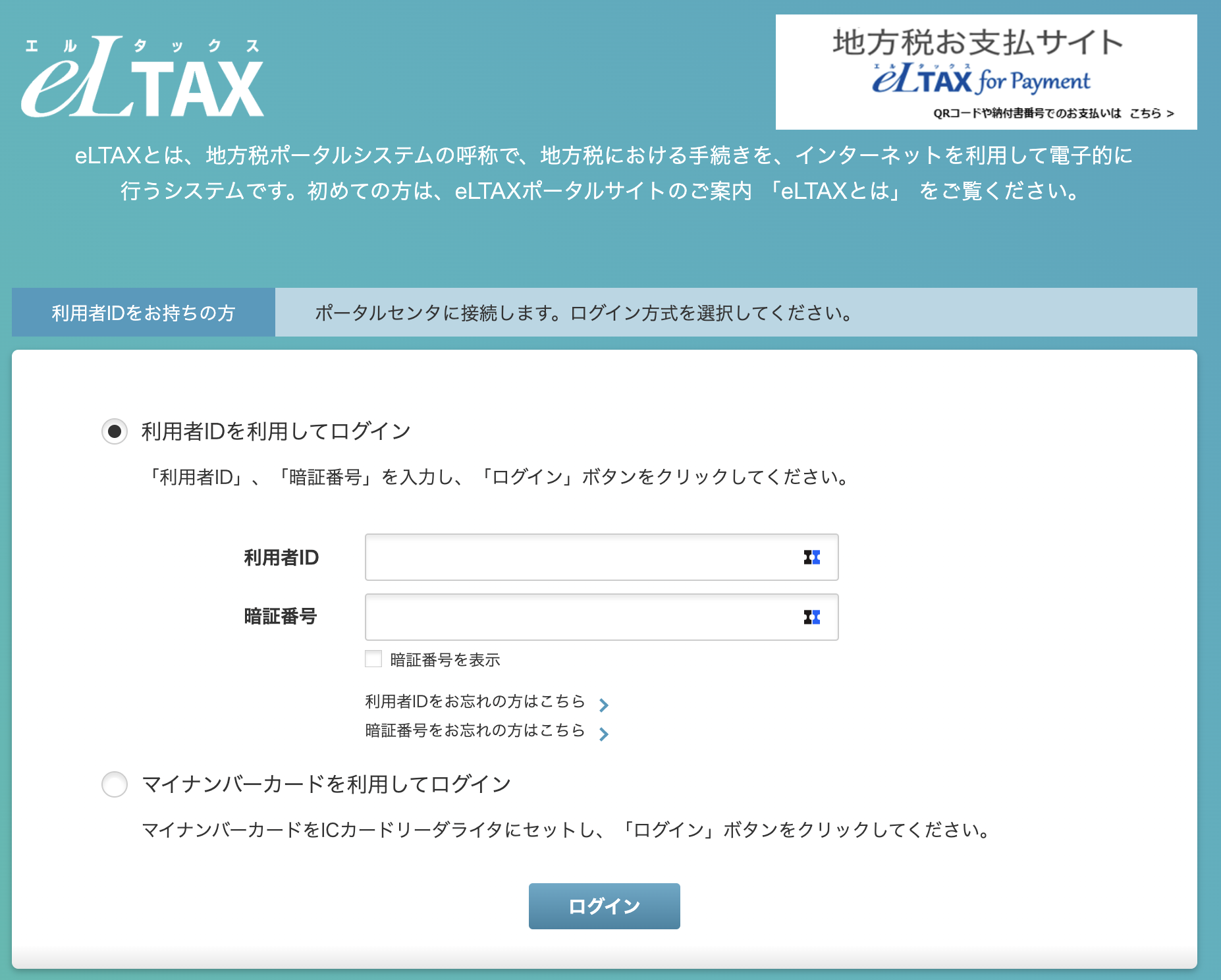Screen dimensions: 1221x980
Task: Click the eLTAX logo in the header
Action: pyautogui.click(x=143, y=76)
